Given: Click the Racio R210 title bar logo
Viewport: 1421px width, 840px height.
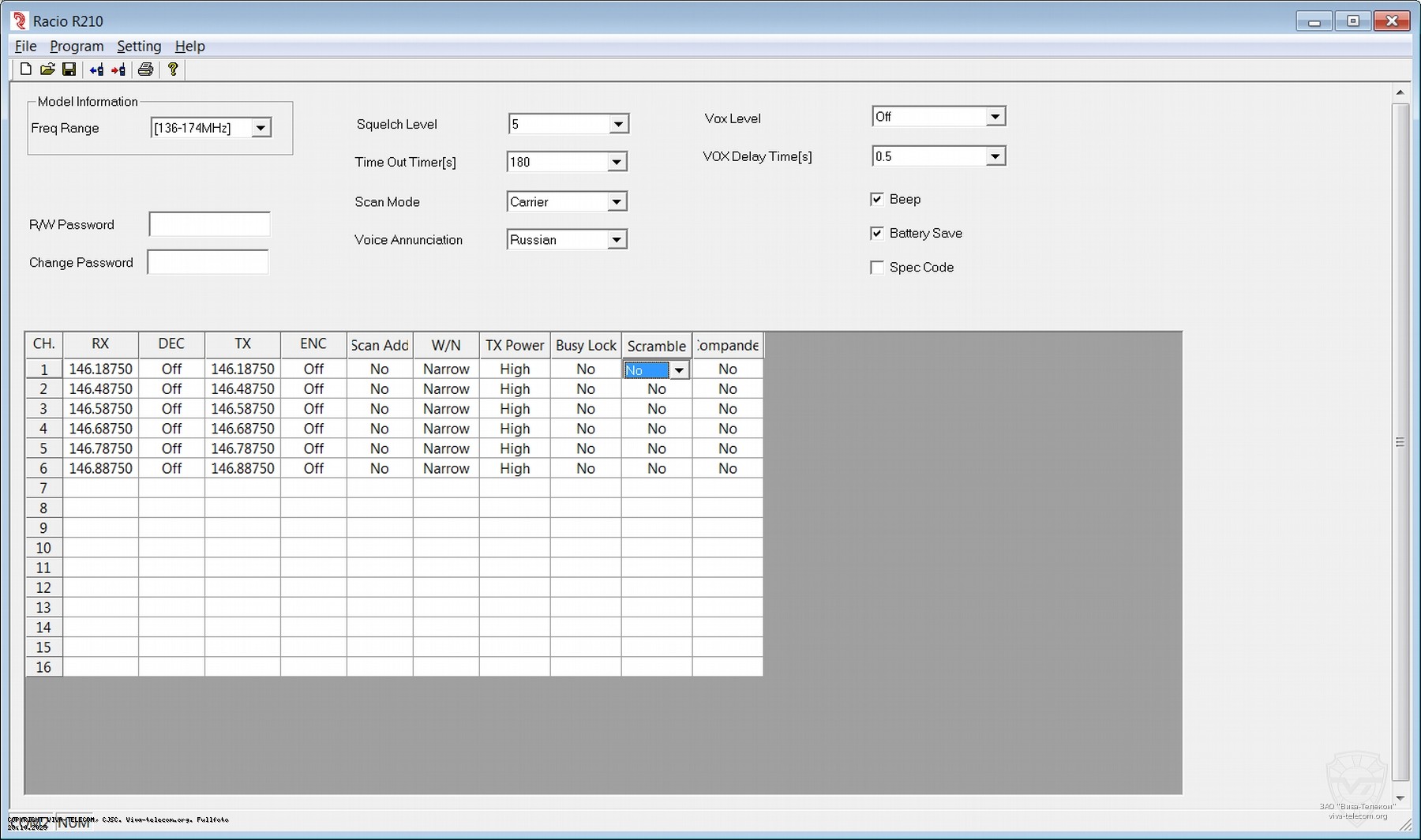Looking at the screenshot, I should point(20,21).
